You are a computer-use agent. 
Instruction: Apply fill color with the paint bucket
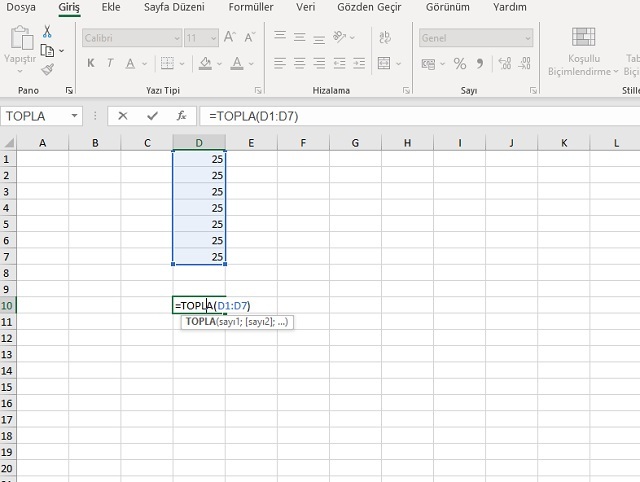click(205, 63)
